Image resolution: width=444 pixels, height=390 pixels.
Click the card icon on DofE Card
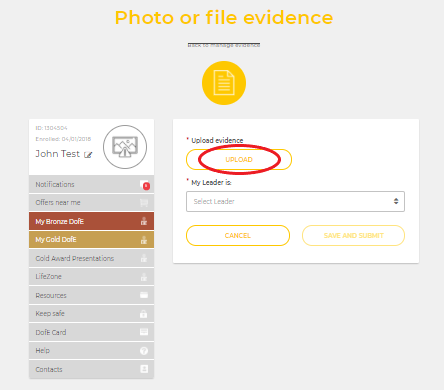[144, 332]
